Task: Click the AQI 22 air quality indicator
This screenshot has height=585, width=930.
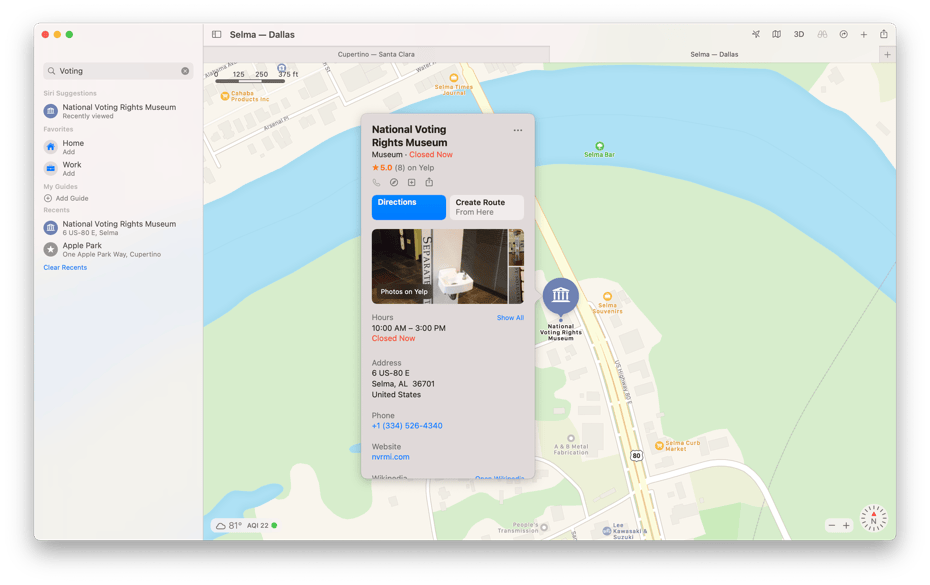Action: coord(262,526)
